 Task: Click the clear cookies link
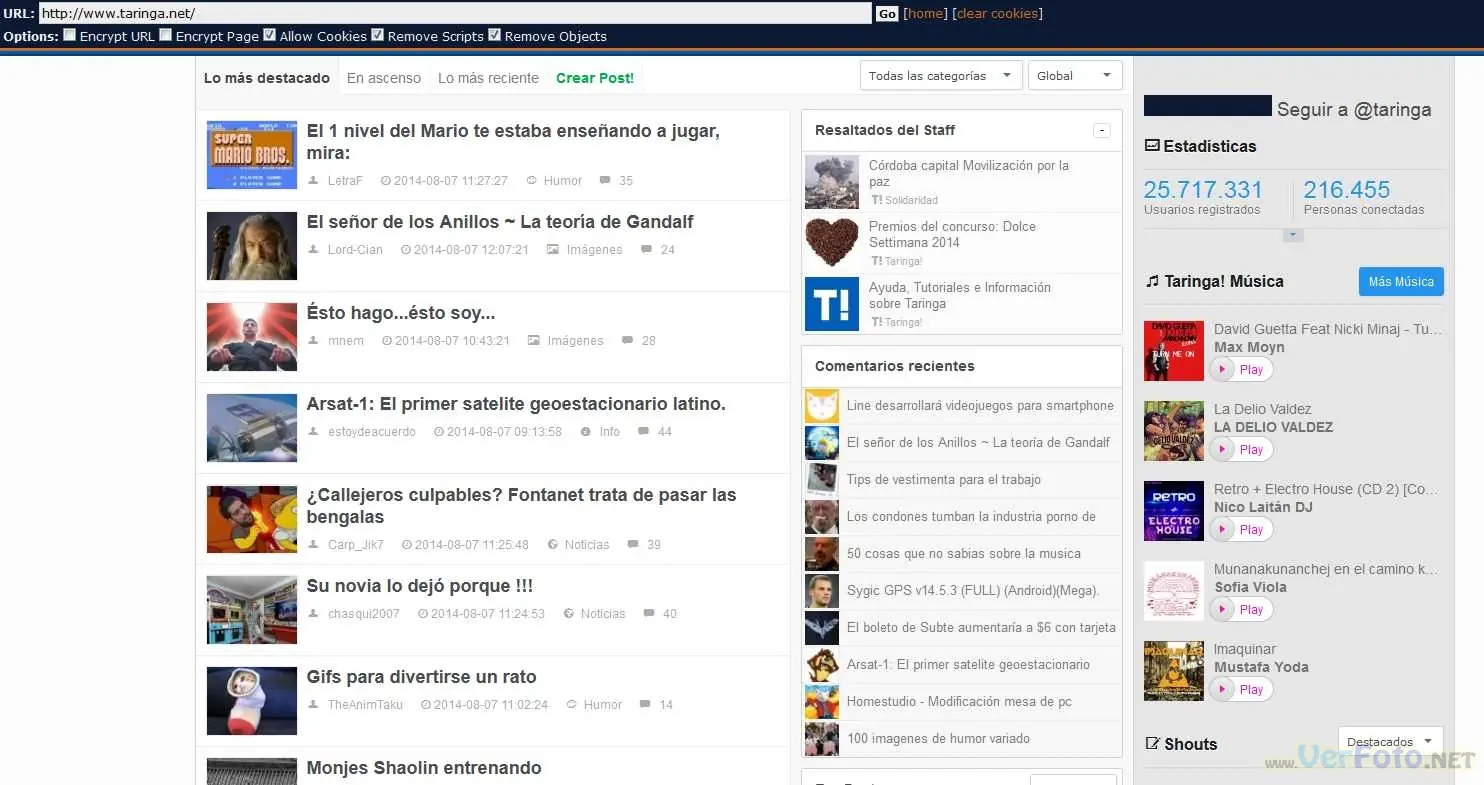pyautogui.click(x=998, y=14)
